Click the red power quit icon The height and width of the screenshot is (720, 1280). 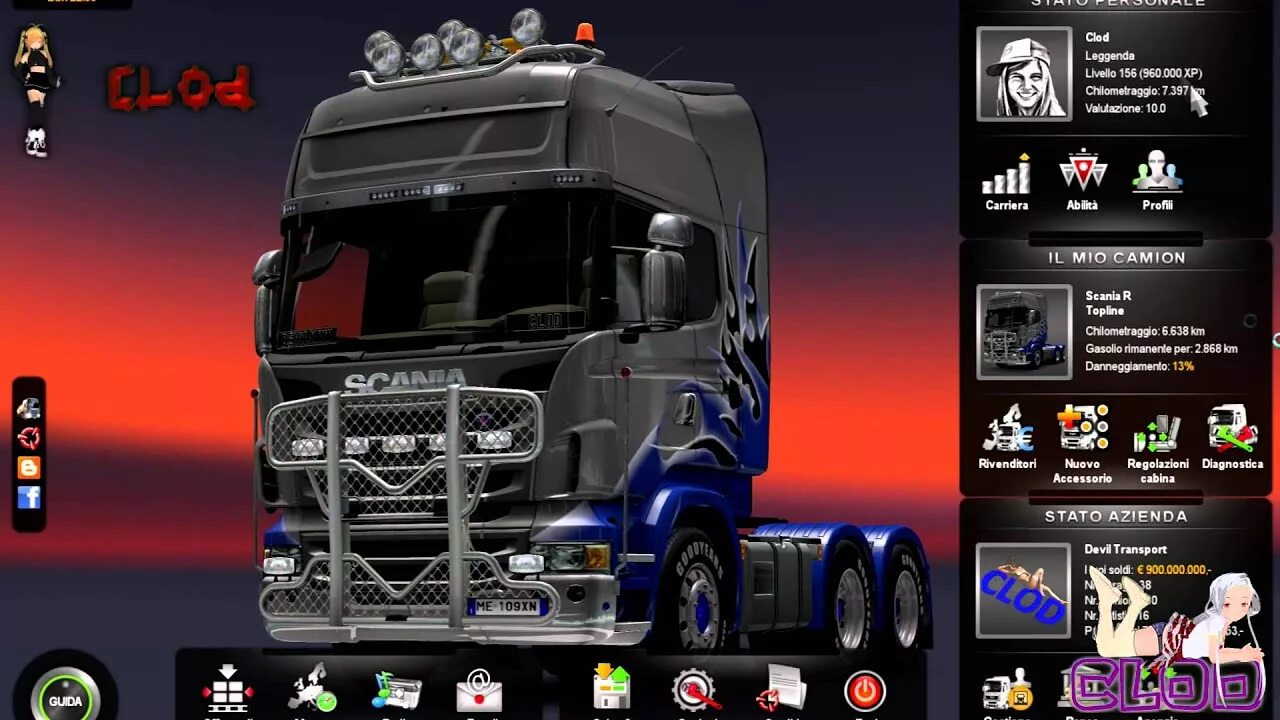click(x=865, y=691)
